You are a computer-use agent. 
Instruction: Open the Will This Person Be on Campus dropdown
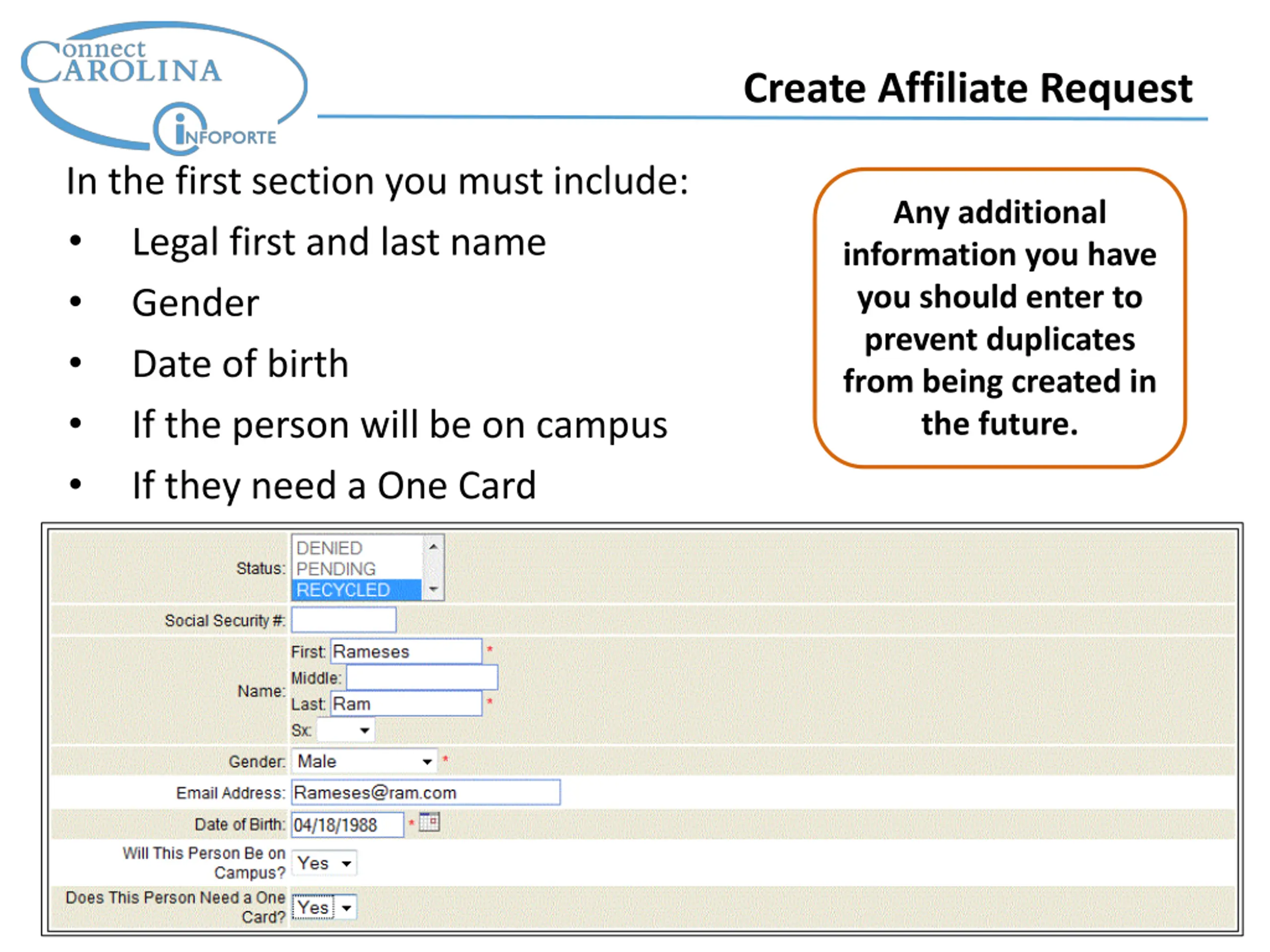(x=324, y=862)
